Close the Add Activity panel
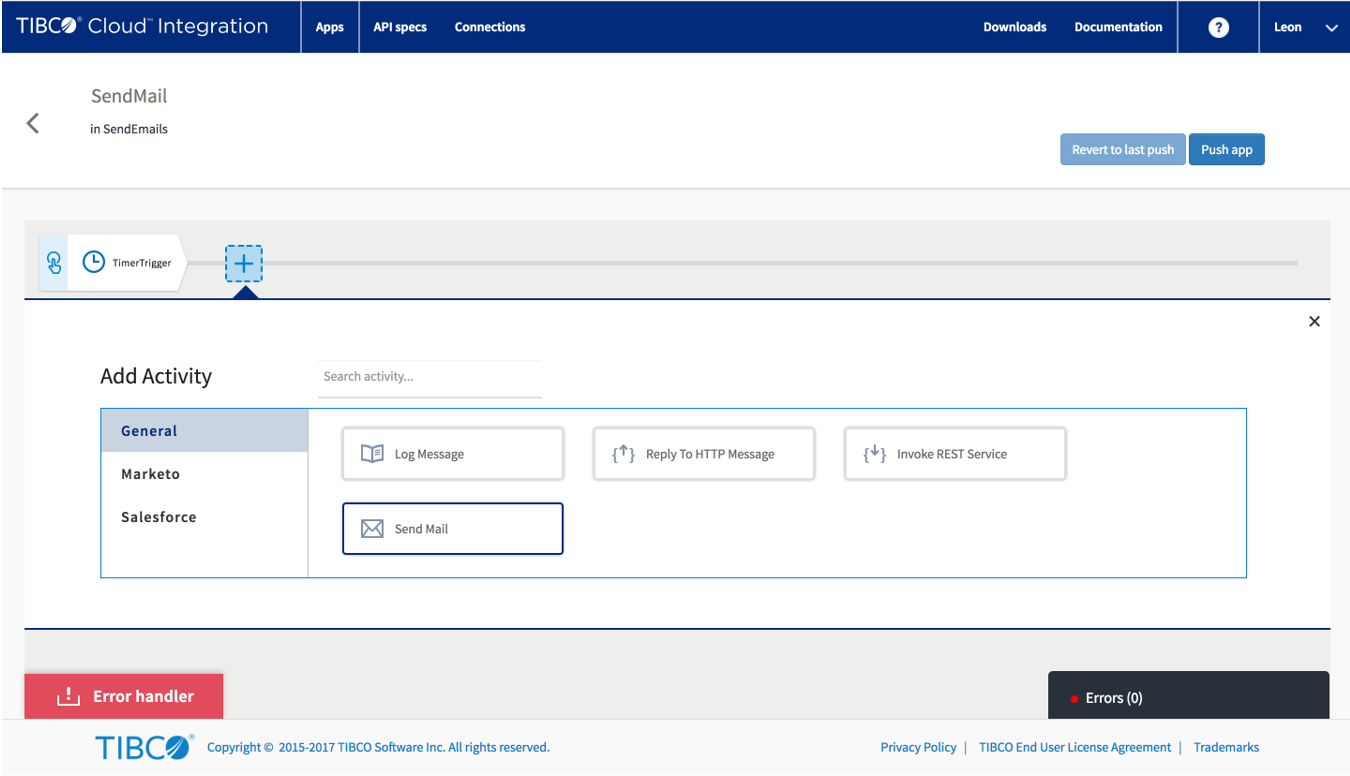The image size is (1350, 776). 1314,321
